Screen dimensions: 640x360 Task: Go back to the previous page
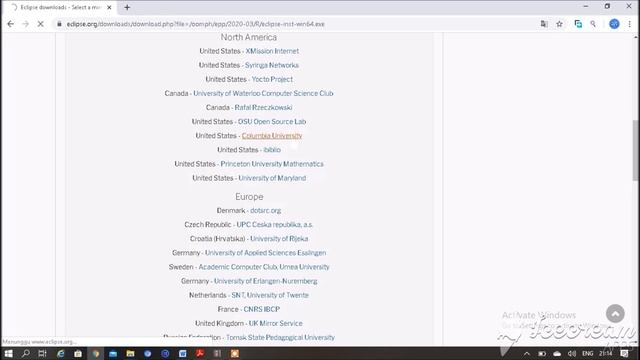point(10,24)
